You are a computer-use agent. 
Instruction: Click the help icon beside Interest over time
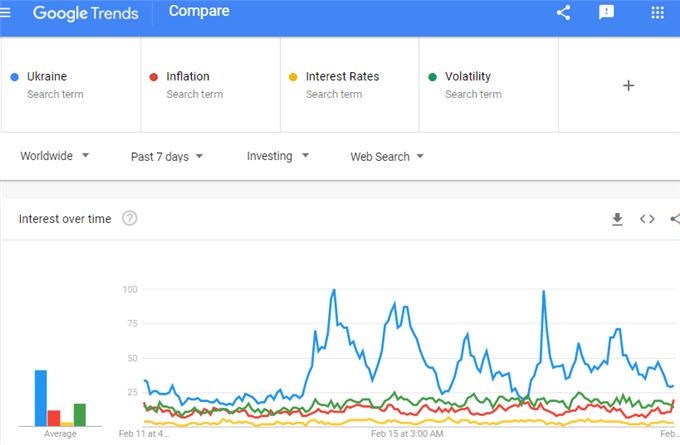[x=129, y=218]
